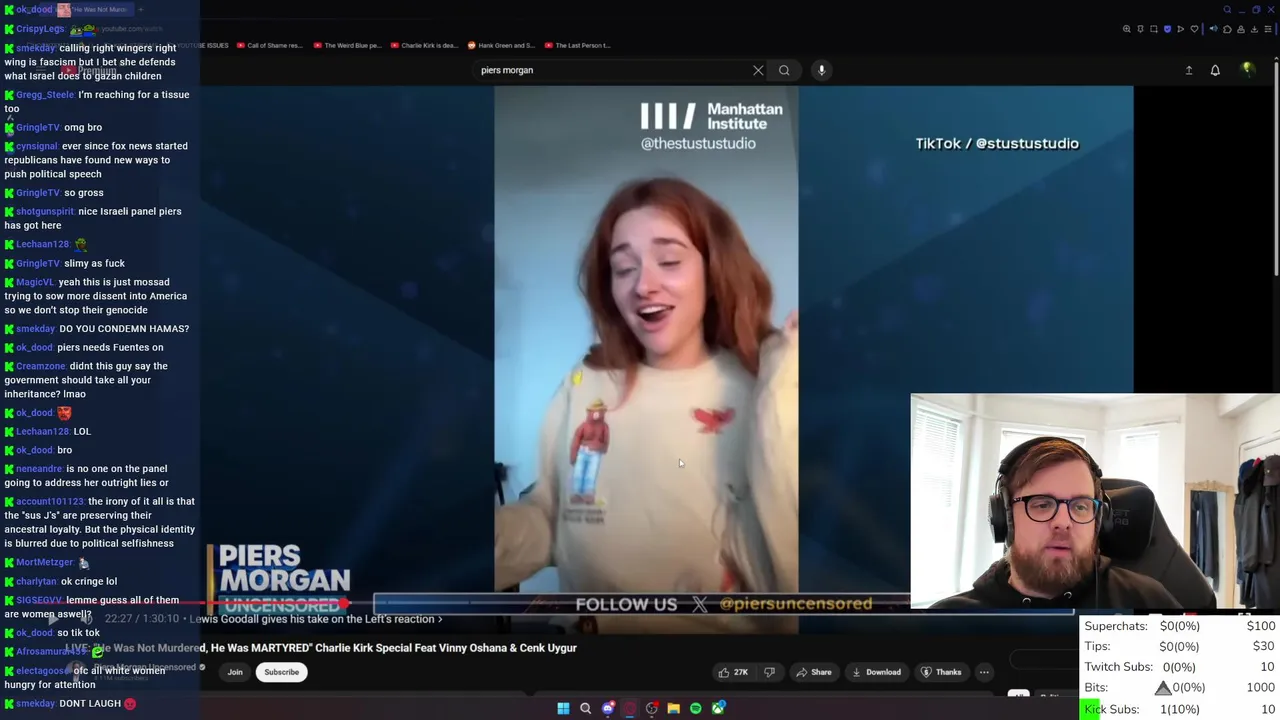Click the 'Twitch Subs:' goal label

[1118, 667]
